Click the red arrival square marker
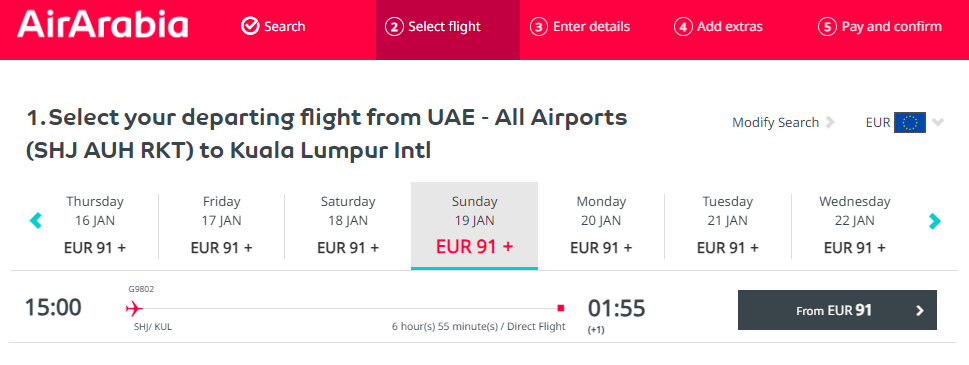The width and height of the screenshot is (969, 365). click(561, 308)
